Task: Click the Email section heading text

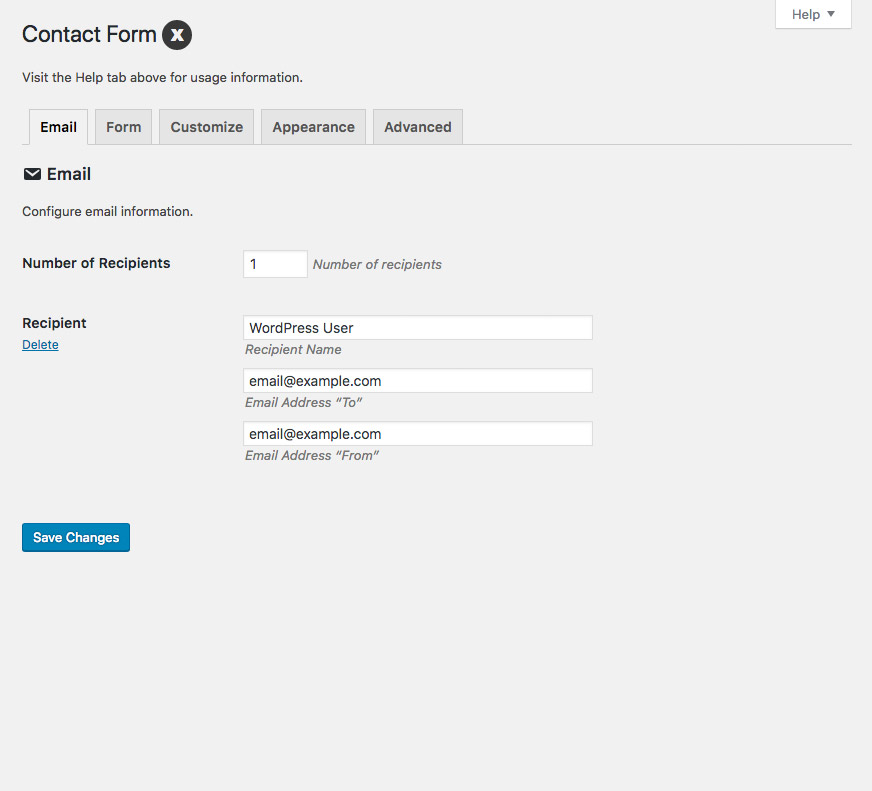Action: 69,174
